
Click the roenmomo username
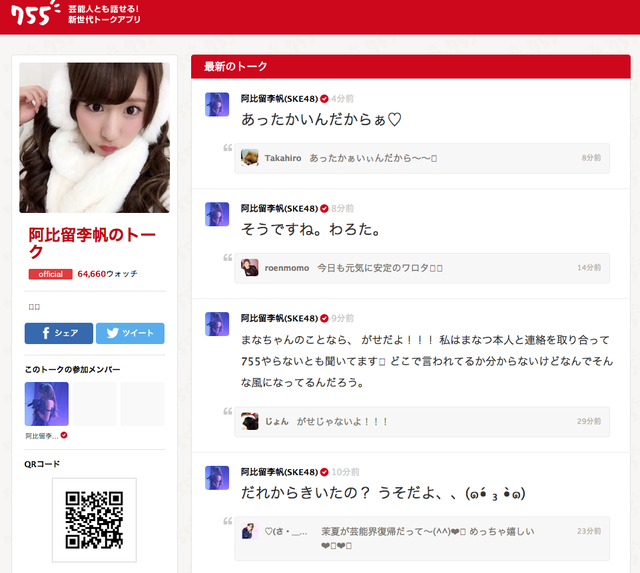(287, 268)
